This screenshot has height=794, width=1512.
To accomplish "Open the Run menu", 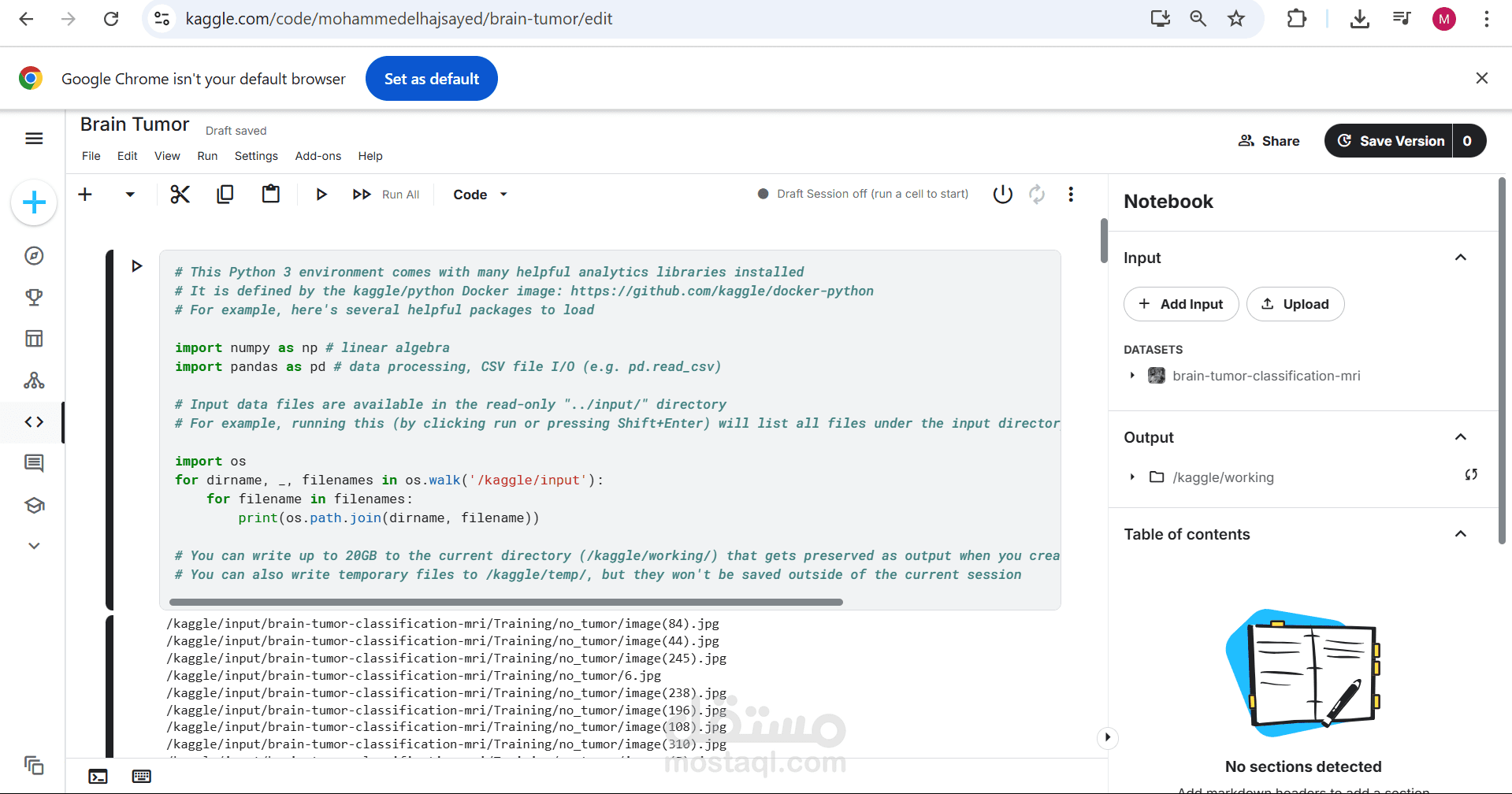I will point(207,156).
